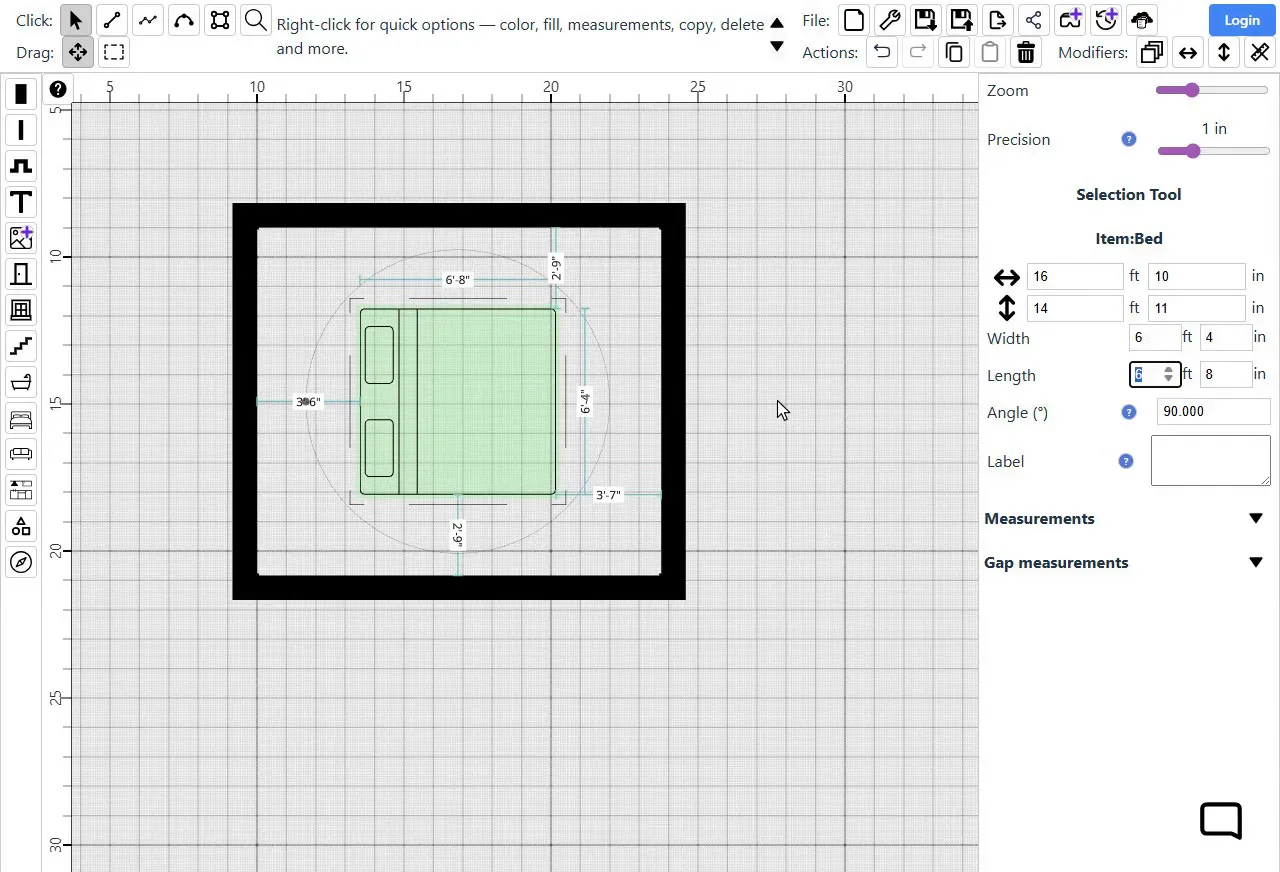Image resolution: width=1280 pixels, height=872 pixels.
Task: Adjust the Zoom slider
Action: [x=1212, y=90]
